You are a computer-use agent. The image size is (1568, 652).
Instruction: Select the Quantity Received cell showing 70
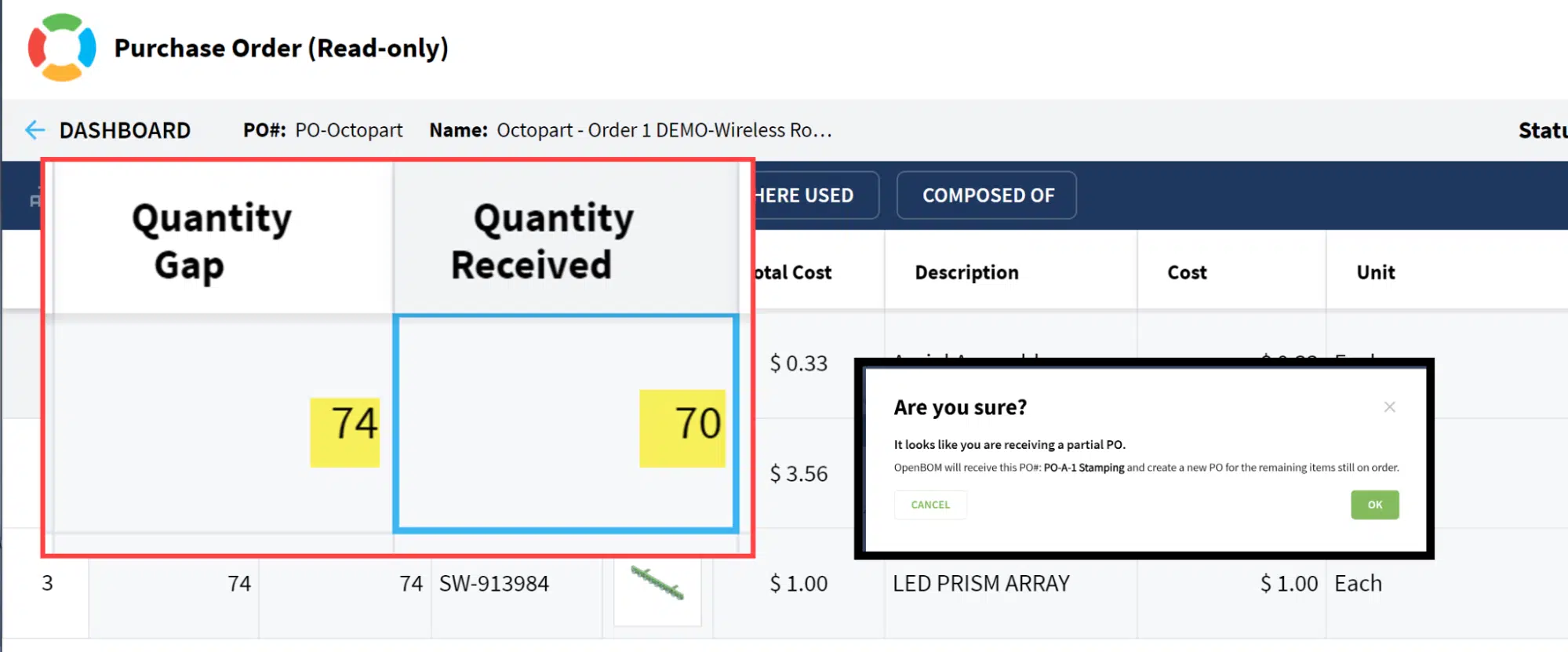pyautogui.click(x=566, y=424)
